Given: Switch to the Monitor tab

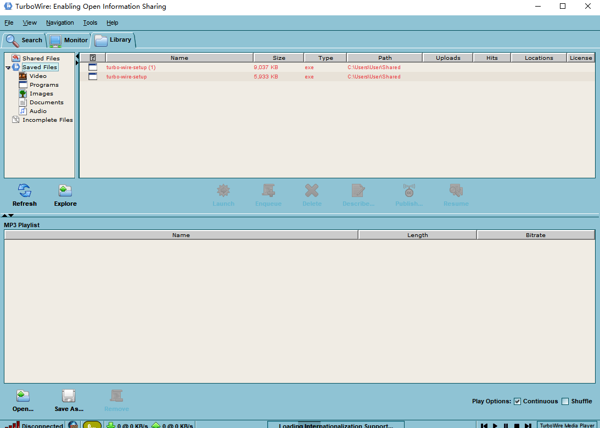Looking at the screenshot, I should (x=68, y=40).
